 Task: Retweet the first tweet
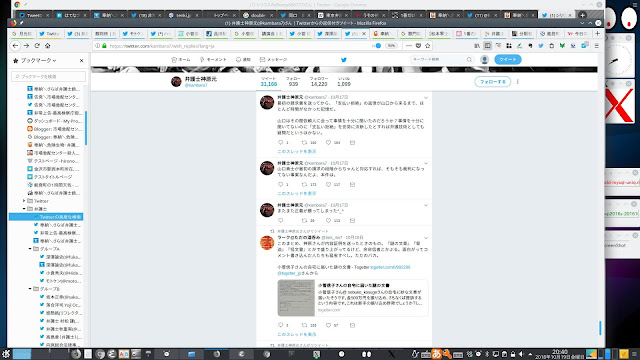[x=304, y=142]
